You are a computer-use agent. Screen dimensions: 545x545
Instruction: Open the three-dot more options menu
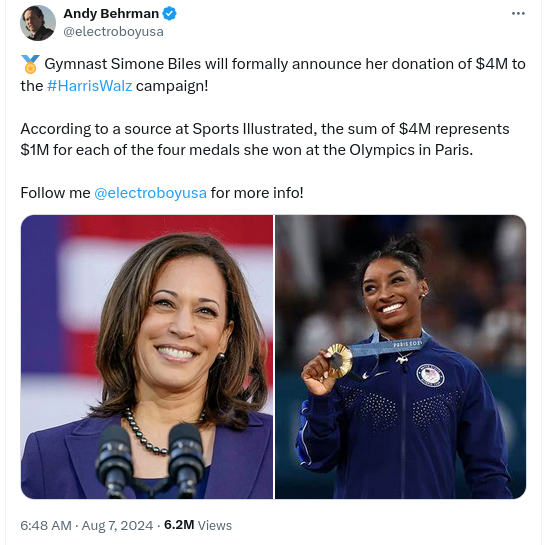pyautogui.click(x=518, y=14)
